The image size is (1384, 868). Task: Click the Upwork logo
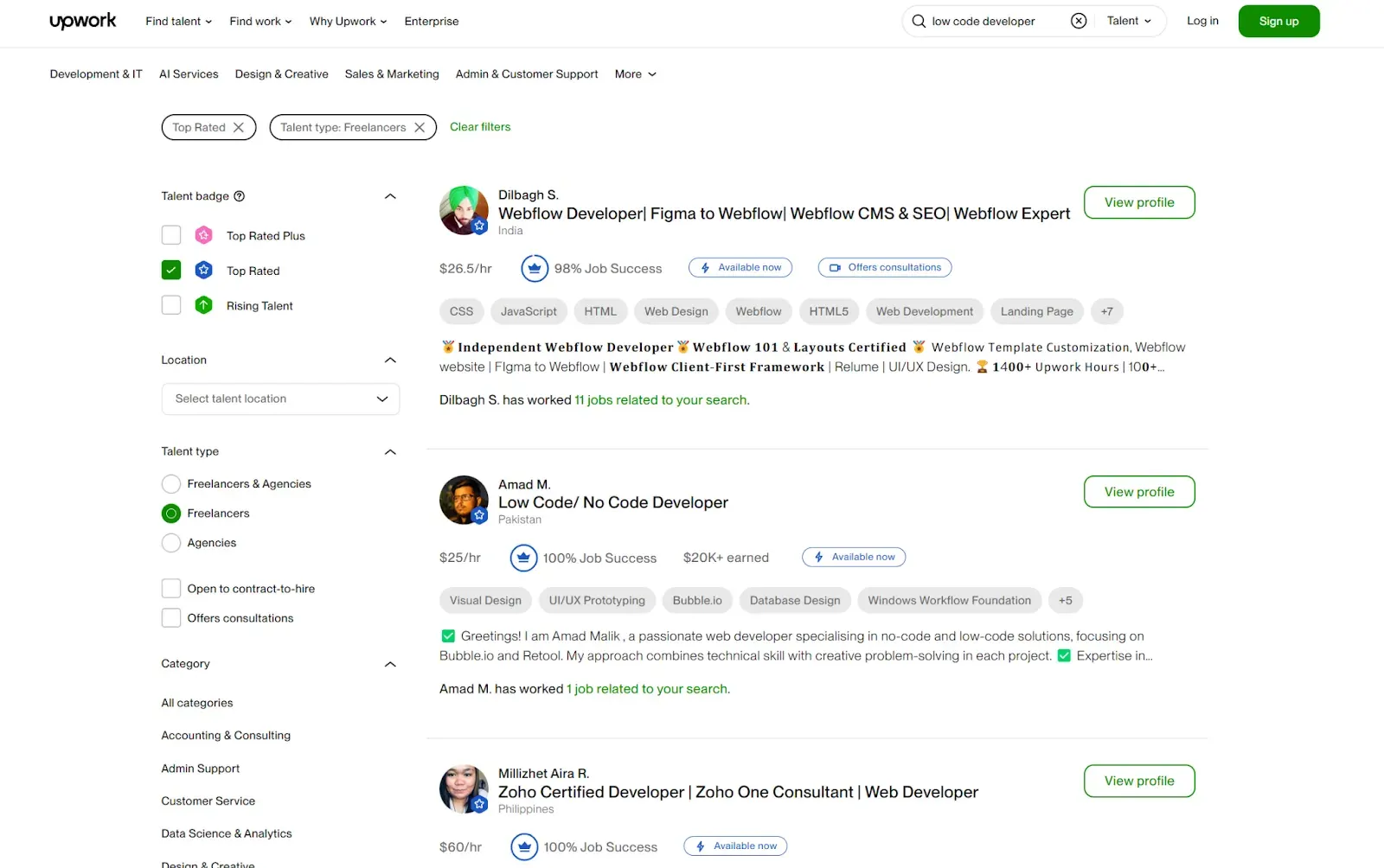(83, 21)
